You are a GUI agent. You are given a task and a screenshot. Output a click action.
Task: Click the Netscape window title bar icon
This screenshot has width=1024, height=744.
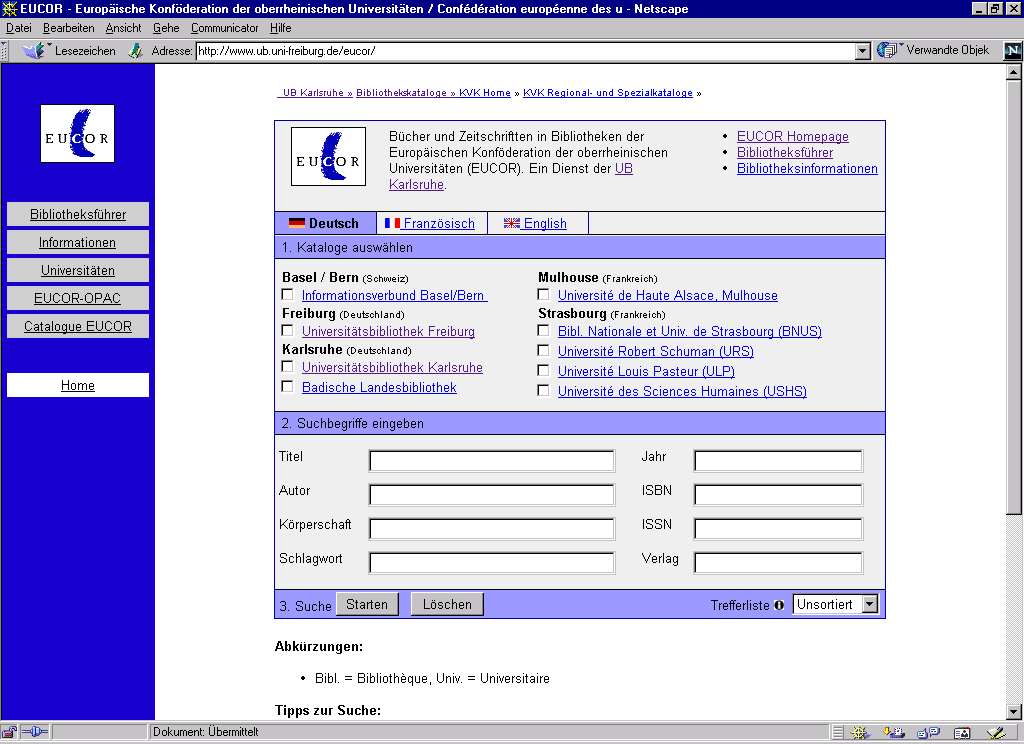click(x=9, y=8)
